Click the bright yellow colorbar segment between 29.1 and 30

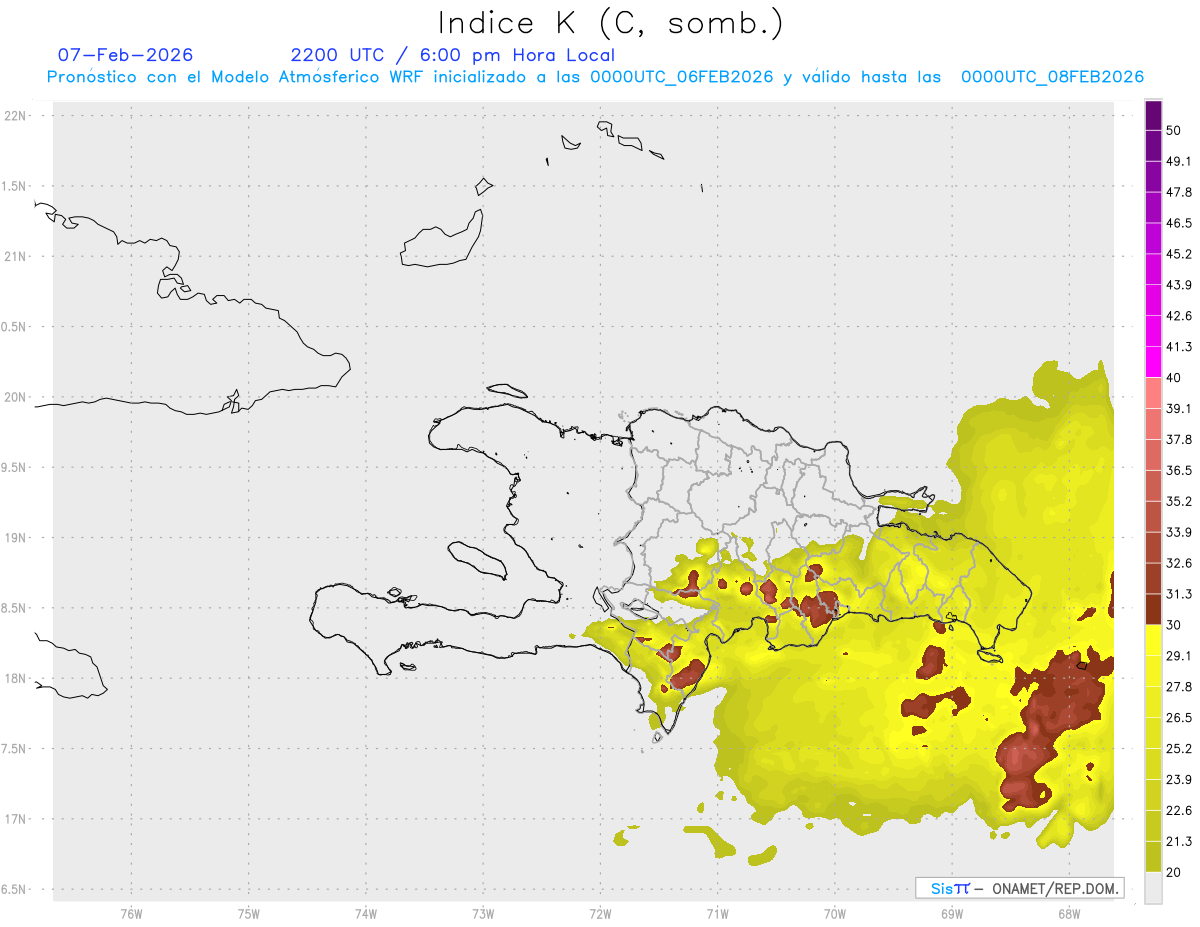[1154, 640]
